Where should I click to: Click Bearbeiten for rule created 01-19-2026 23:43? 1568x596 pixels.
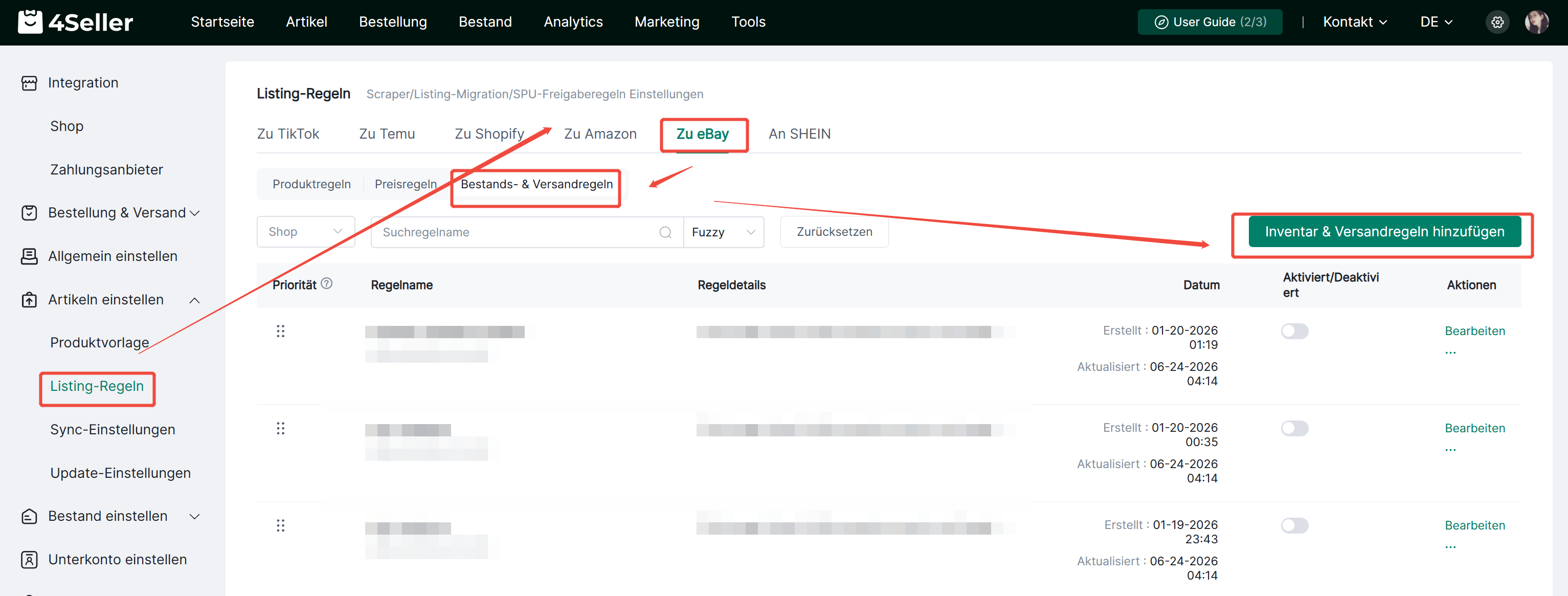[x=1474, y=525]
